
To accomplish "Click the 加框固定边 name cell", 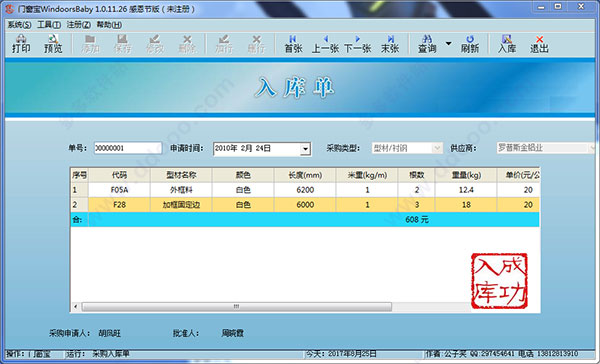I will coord(181,205).
